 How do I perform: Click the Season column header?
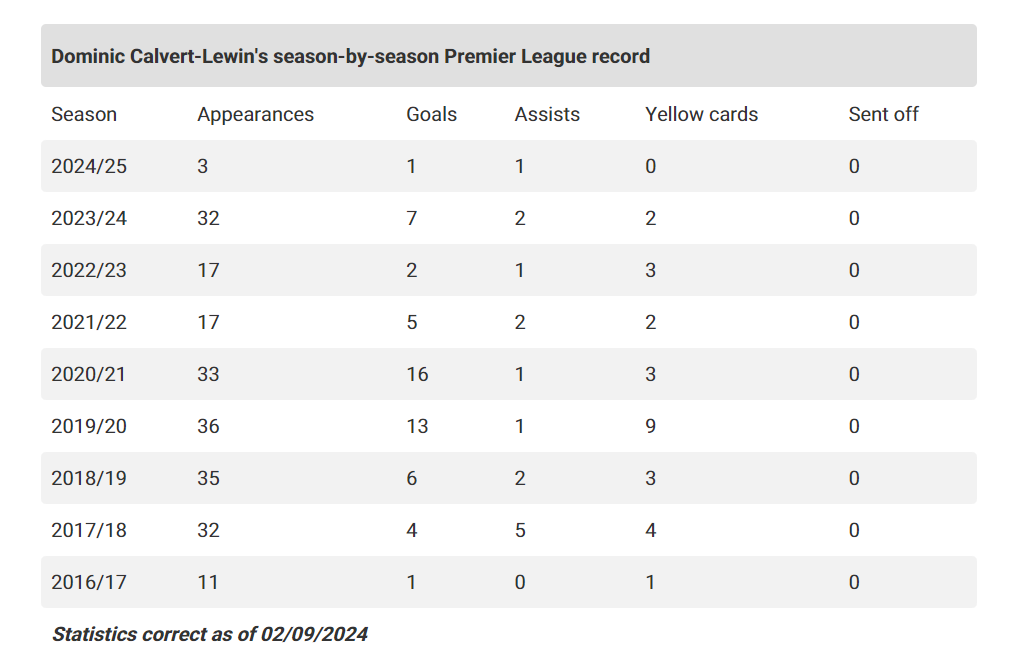coord(84,114)
